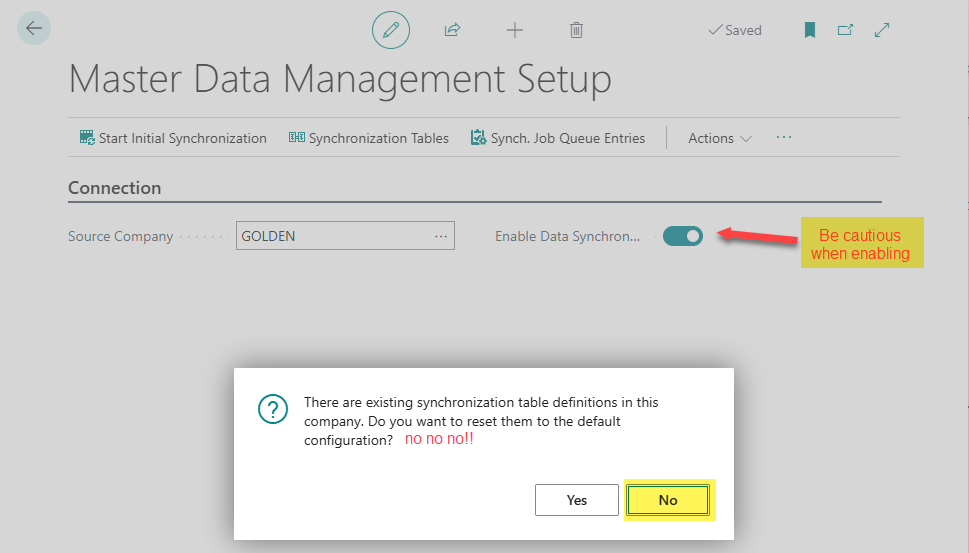Click the question mark dialog icon
Screen dimensions: 969x553
point(272,409)
